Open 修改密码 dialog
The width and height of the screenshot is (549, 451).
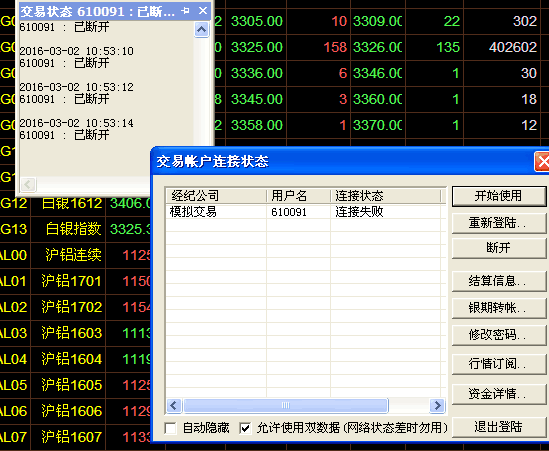499,335
